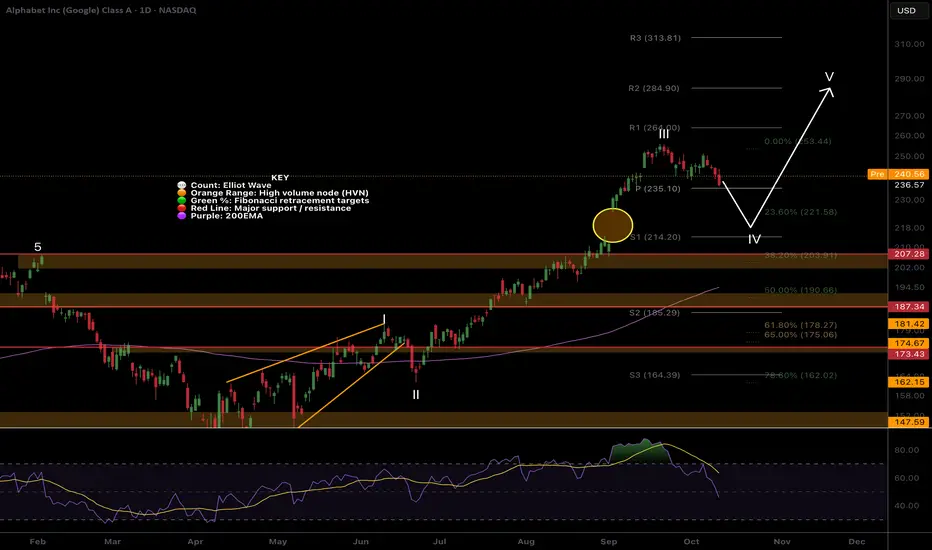
Task: Click the 61.80% (178.27) Fibonacci label
Action: click(x=801, y=325)
